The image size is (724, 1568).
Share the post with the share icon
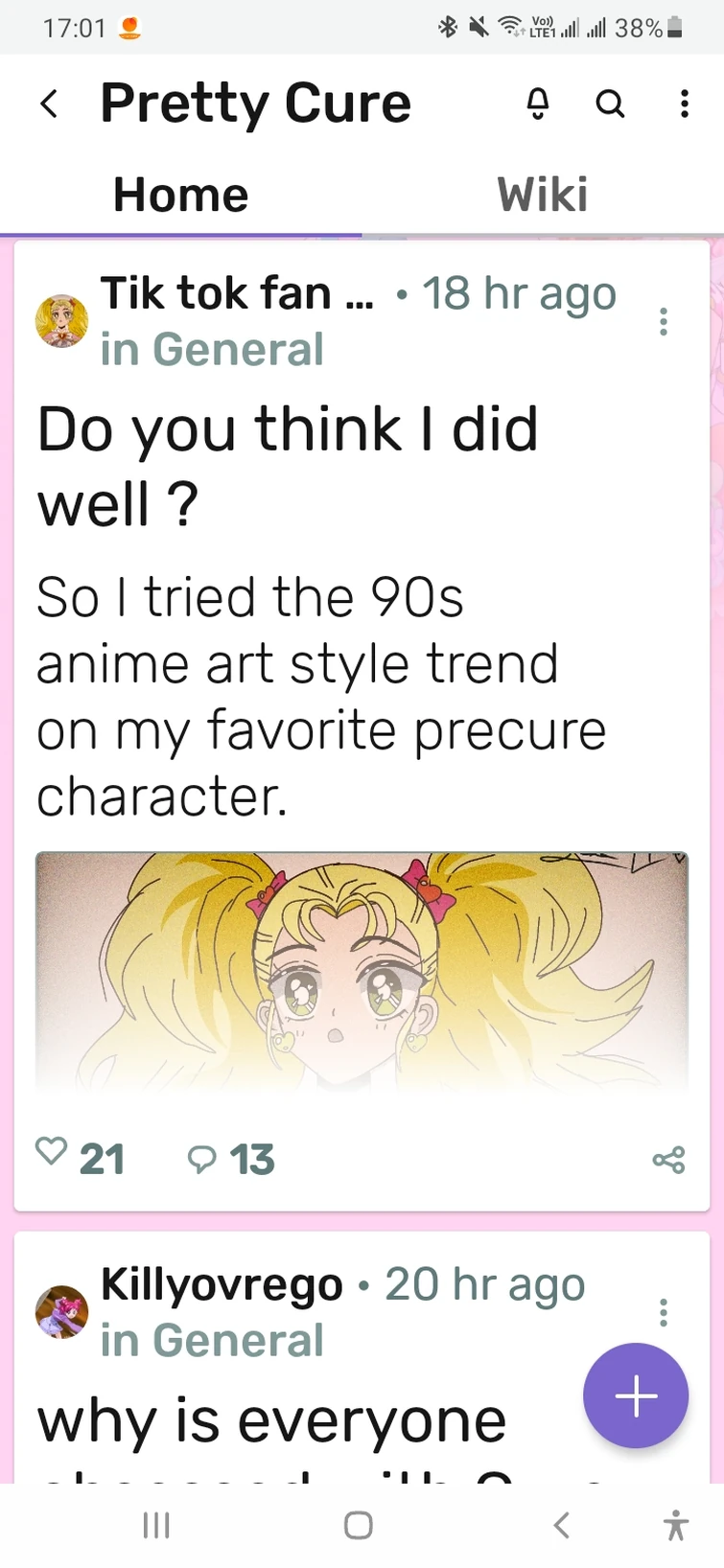pos(668,1159)
